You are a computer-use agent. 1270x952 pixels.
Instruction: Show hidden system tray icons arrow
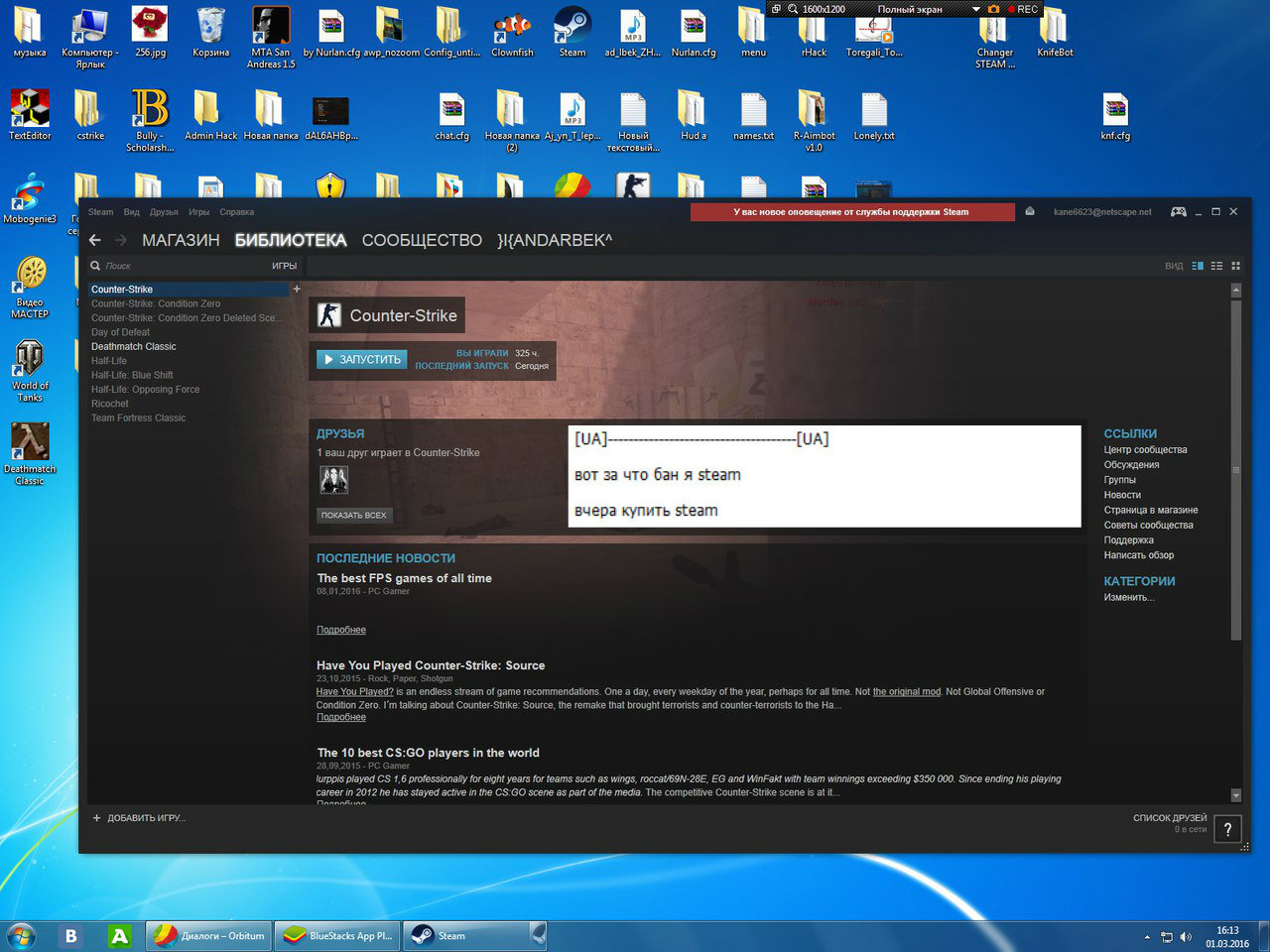1147,937
